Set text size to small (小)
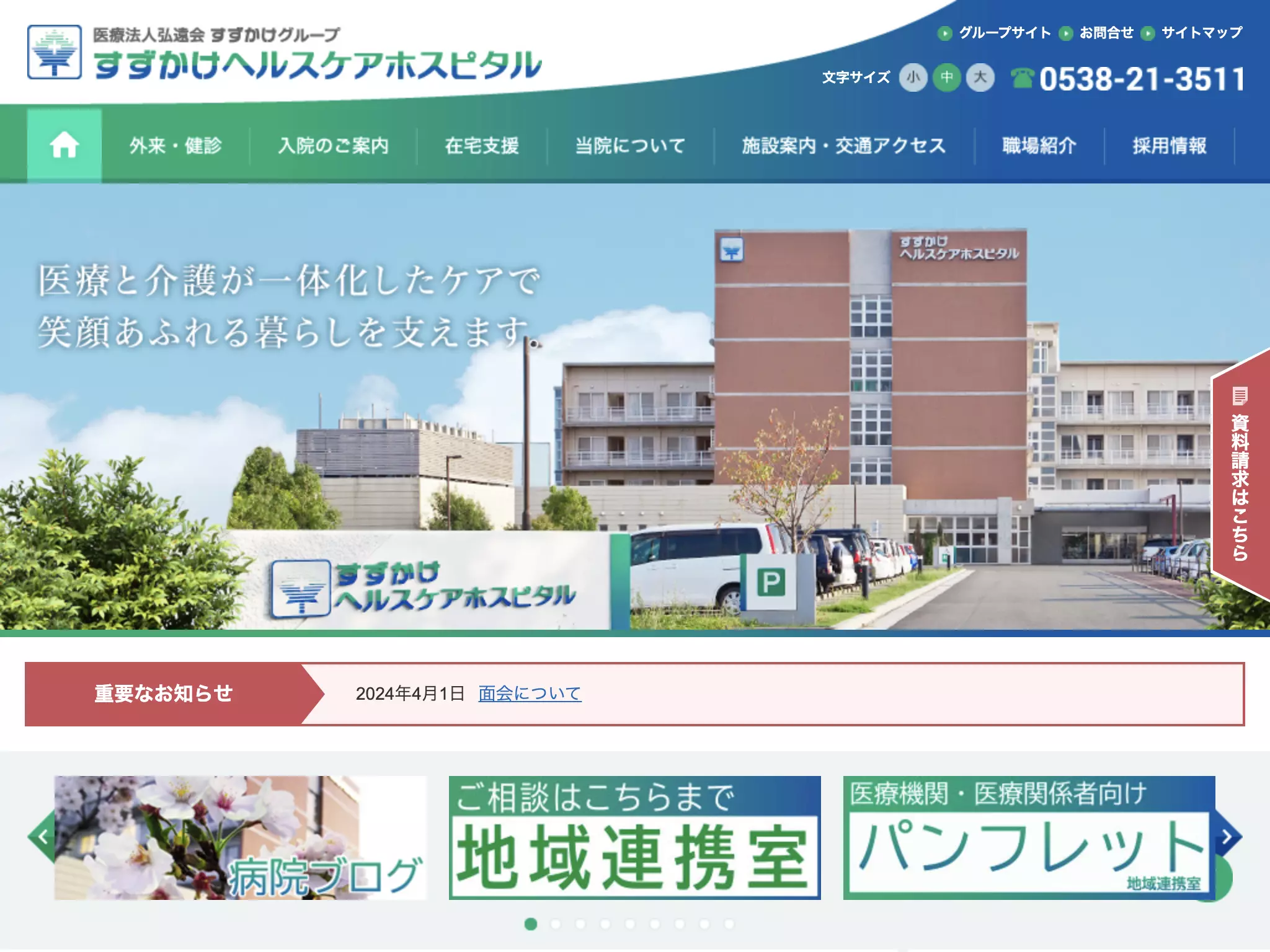The width and height of the screenshot is (1270, 952). tap(913, 77)
